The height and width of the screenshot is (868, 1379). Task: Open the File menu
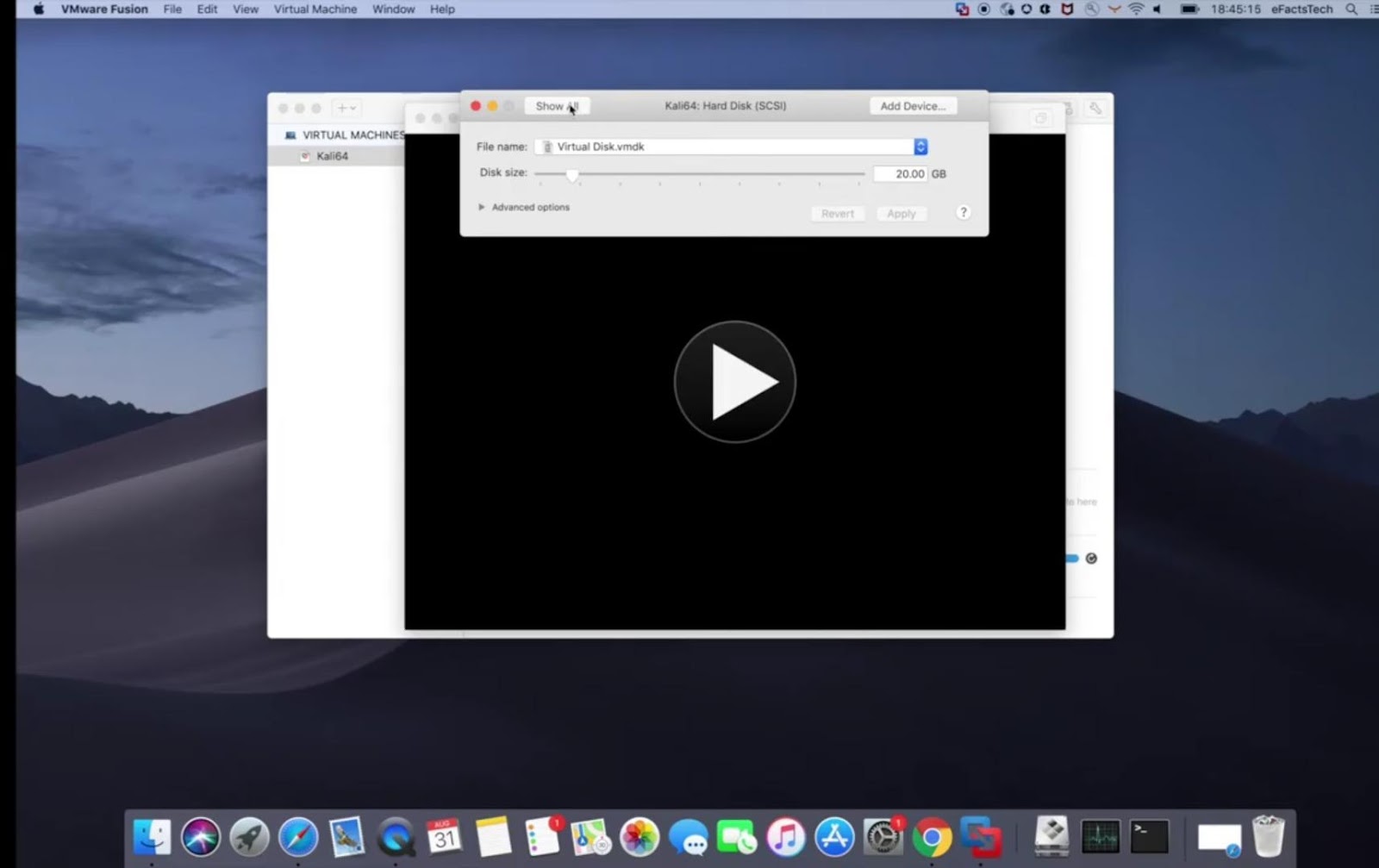pyautogui.click(x=172, y=9)
